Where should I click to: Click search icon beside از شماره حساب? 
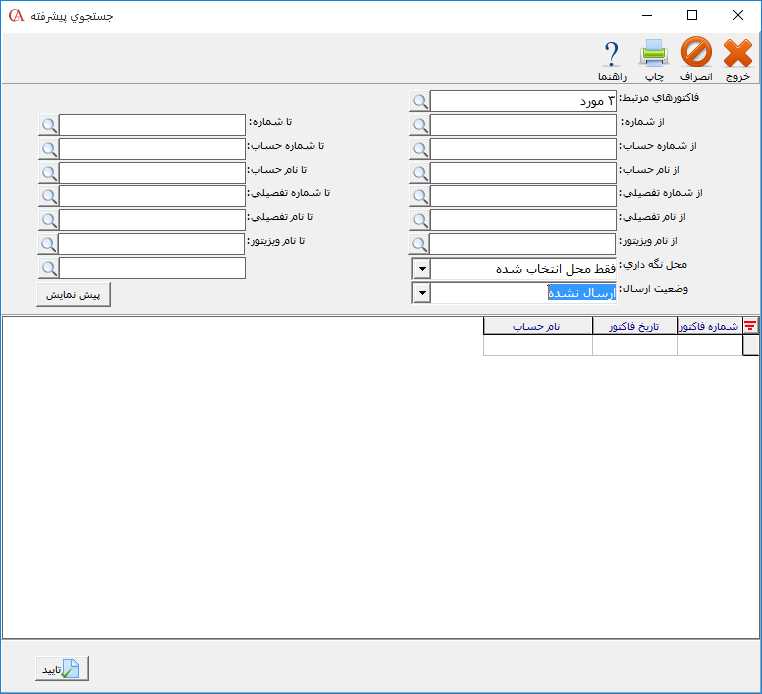420,149
